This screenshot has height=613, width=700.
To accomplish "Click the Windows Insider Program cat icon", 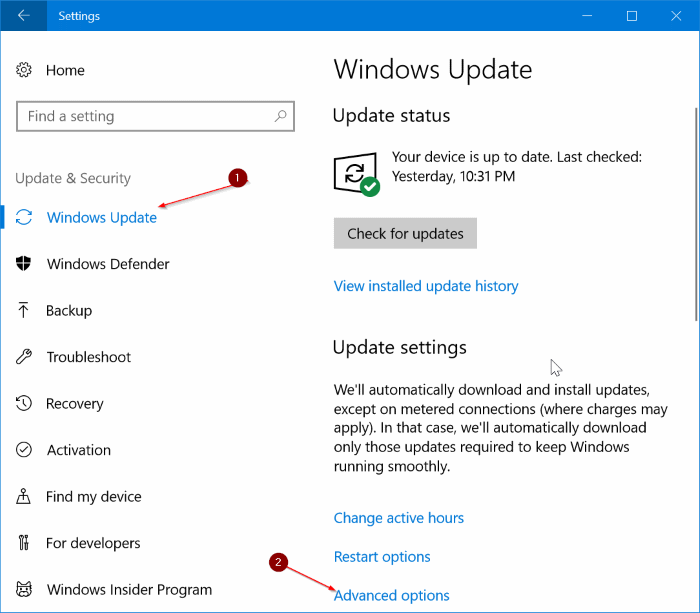I will click(24, 589).
